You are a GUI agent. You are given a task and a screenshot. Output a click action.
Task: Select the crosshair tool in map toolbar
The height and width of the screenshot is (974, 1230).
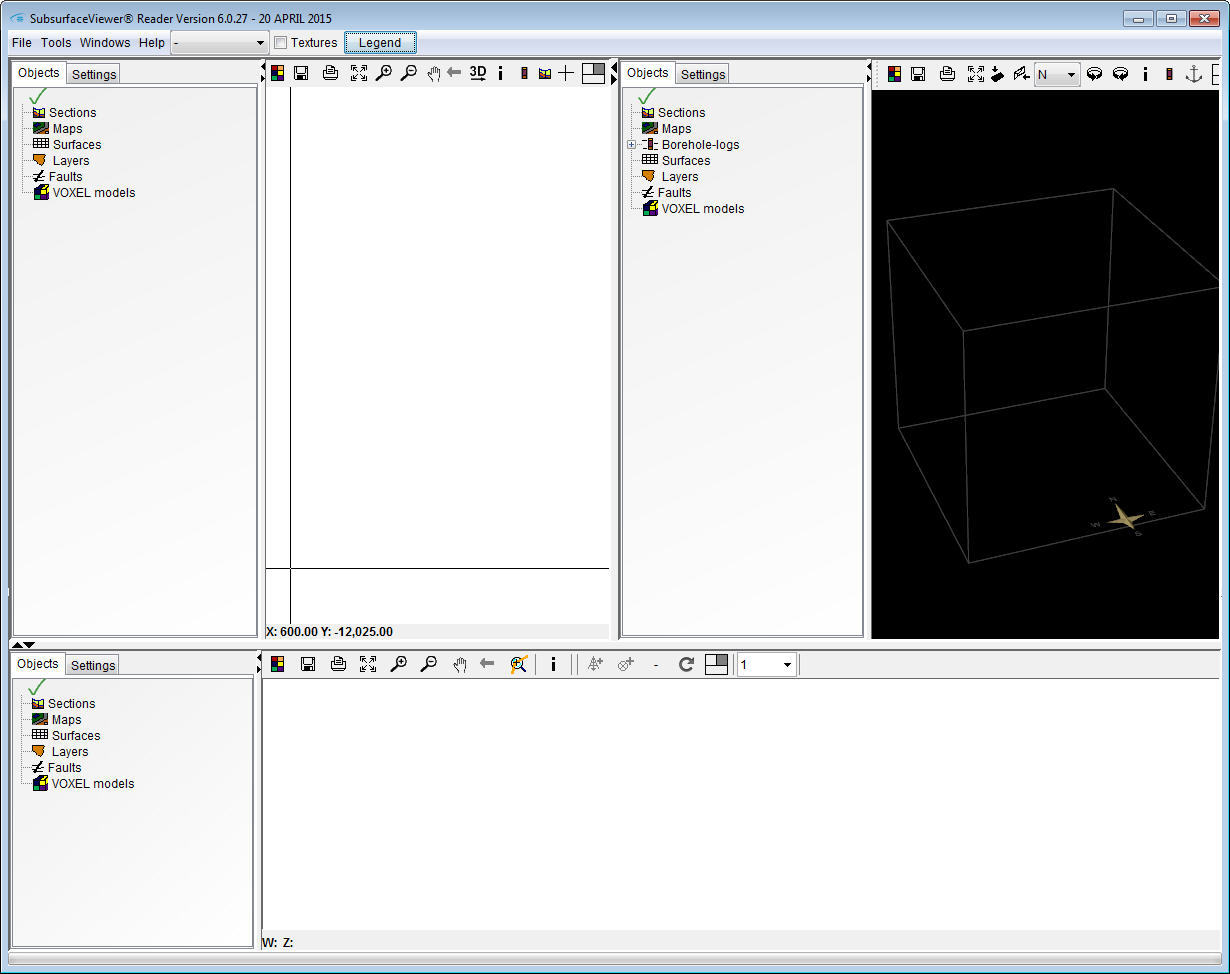566,73
